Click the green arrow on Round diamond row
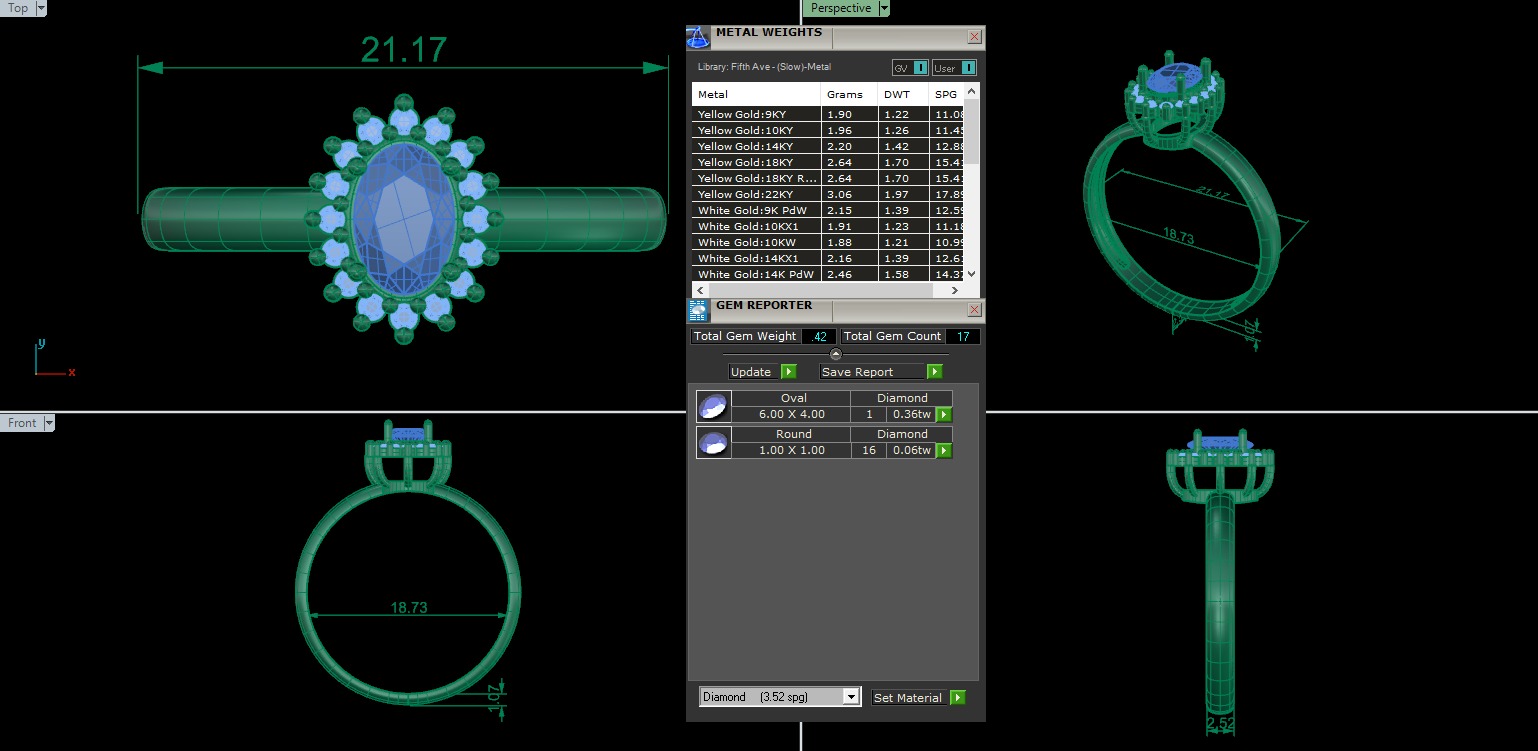The height and width of the screenshot is (751, 1538). click(943, 451)
